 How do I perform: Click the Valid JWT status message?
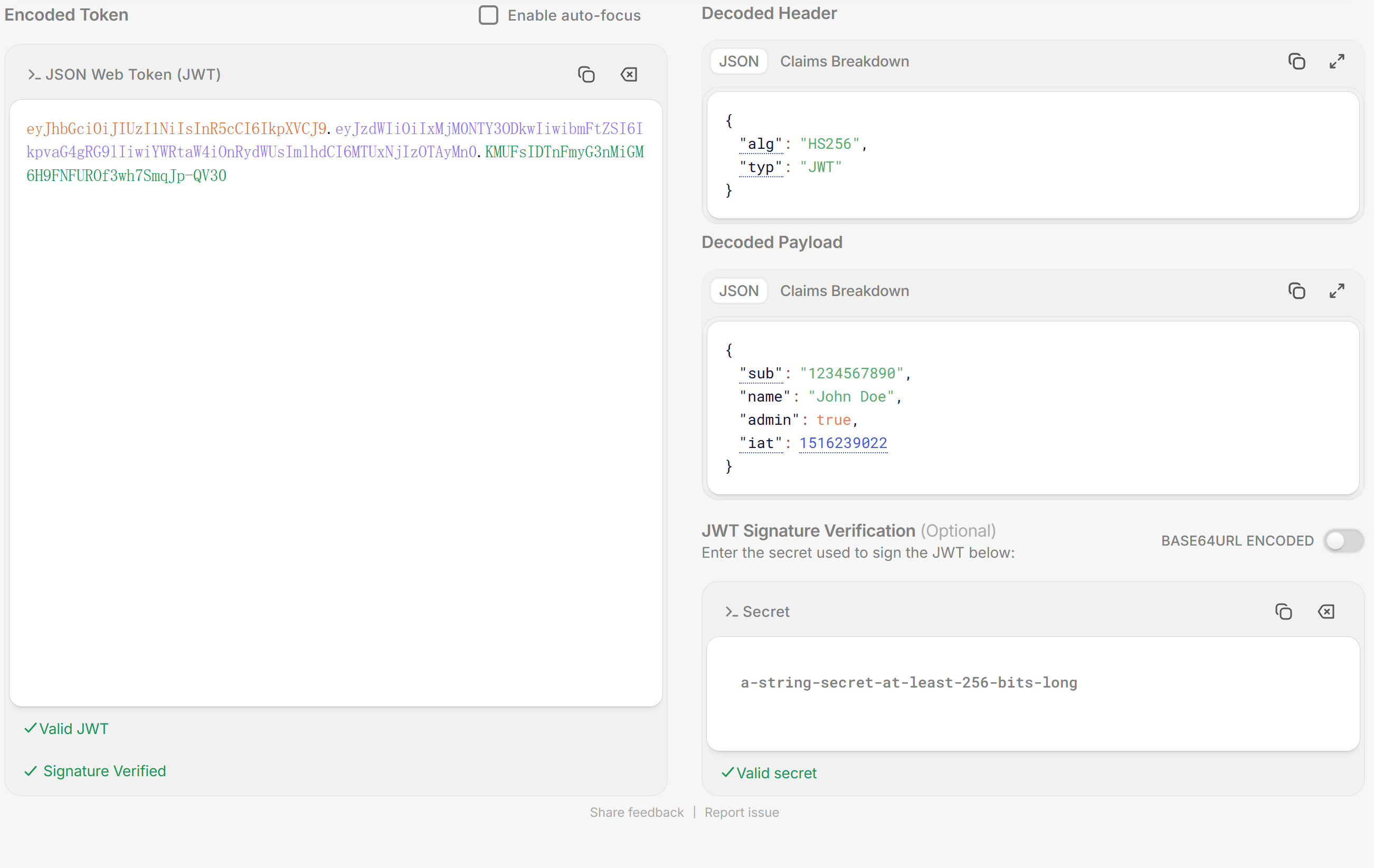coord(66,729)
